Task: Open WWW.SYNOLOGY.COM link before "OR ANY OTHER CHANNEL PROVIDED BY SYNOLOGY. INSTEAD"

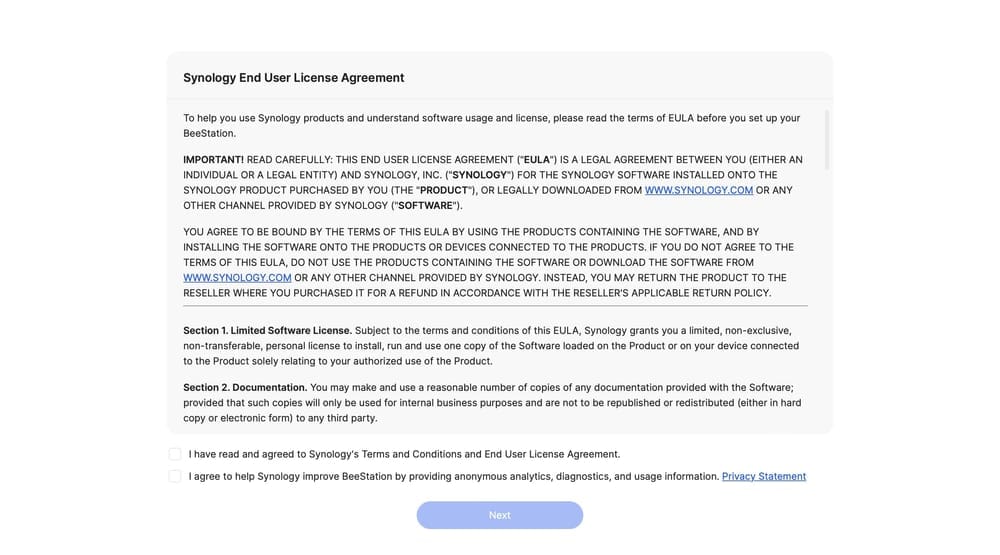Action: (x=237, y=278)
